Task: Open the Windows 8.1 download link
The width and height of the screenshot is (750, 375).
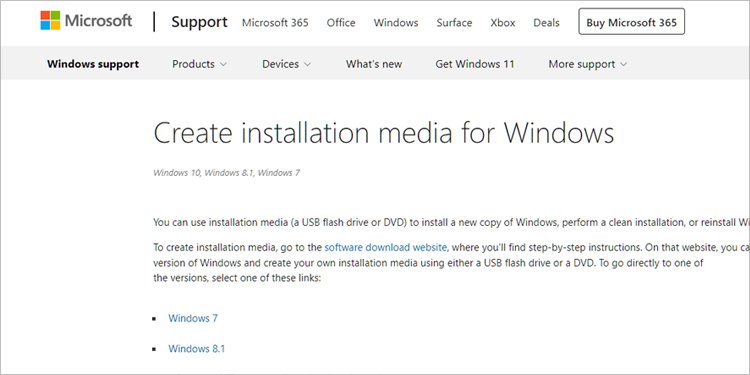Action: click(197, 349)
